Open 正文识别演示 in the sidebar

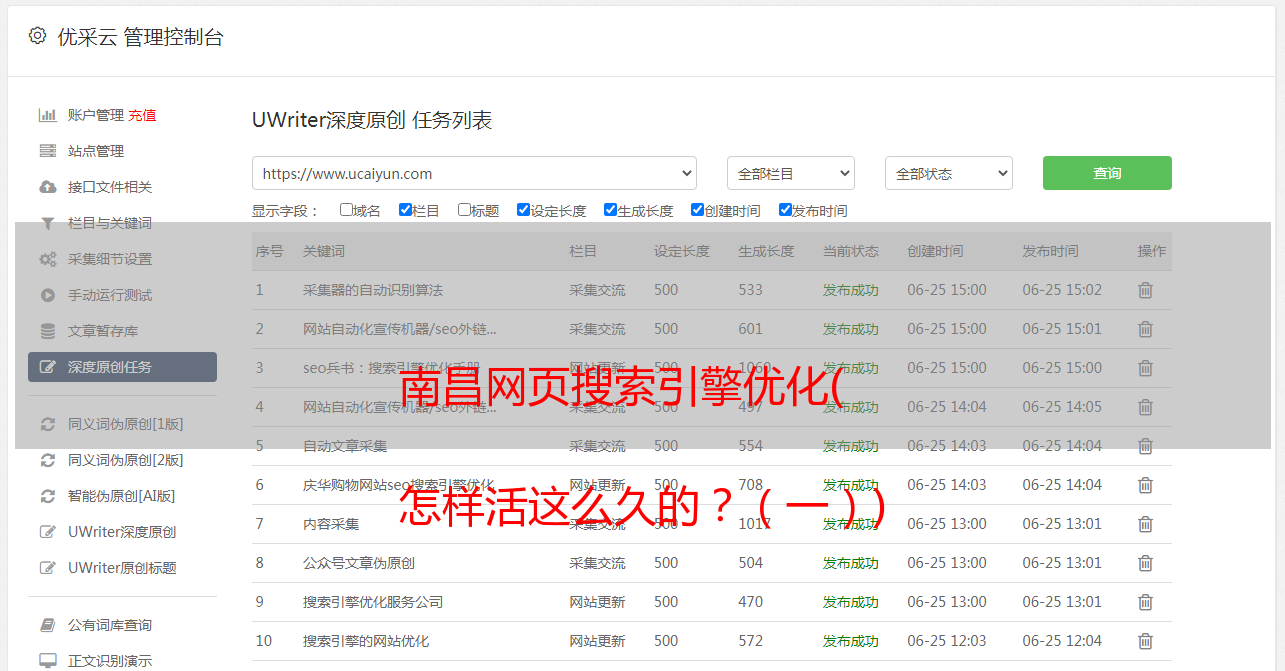coord(110,661)
